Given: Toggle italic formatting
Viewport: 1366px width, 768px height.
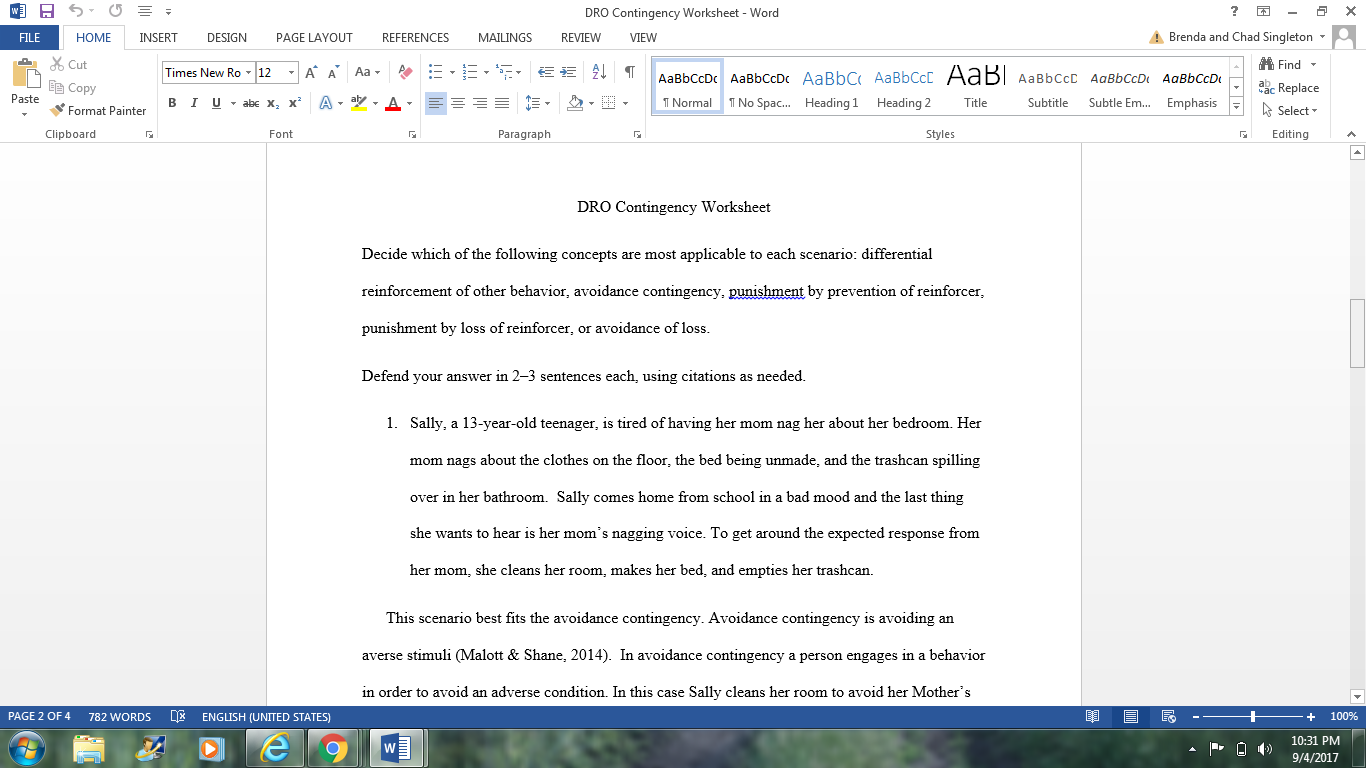Looking at the screenshot, I should pos(193,103).
